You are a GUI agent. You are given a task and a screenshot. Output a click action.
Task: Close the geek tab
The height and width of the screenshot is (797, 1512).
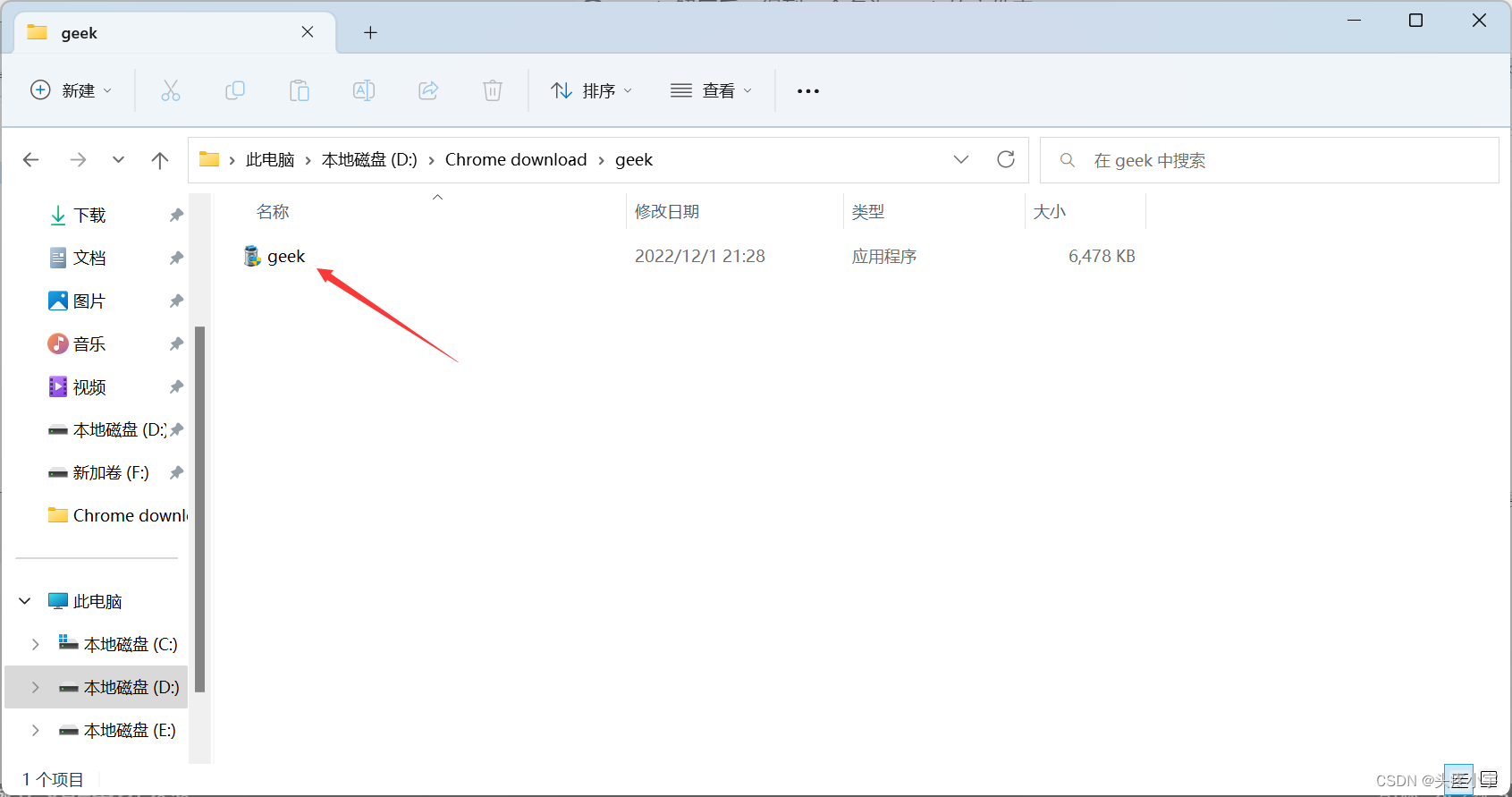tap(308, 32)
